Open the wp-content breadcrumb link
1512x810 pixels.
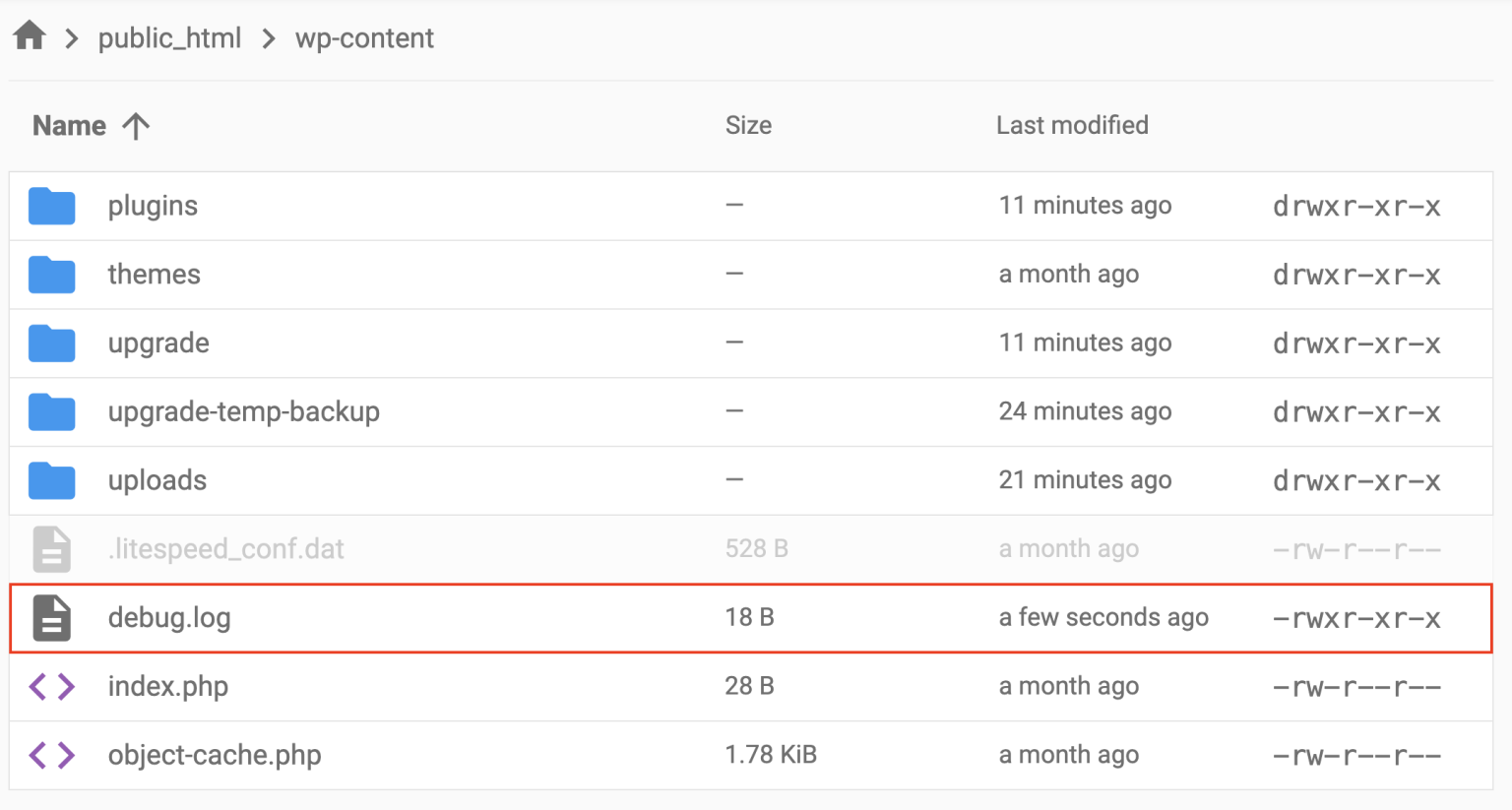tap(364, 37)
